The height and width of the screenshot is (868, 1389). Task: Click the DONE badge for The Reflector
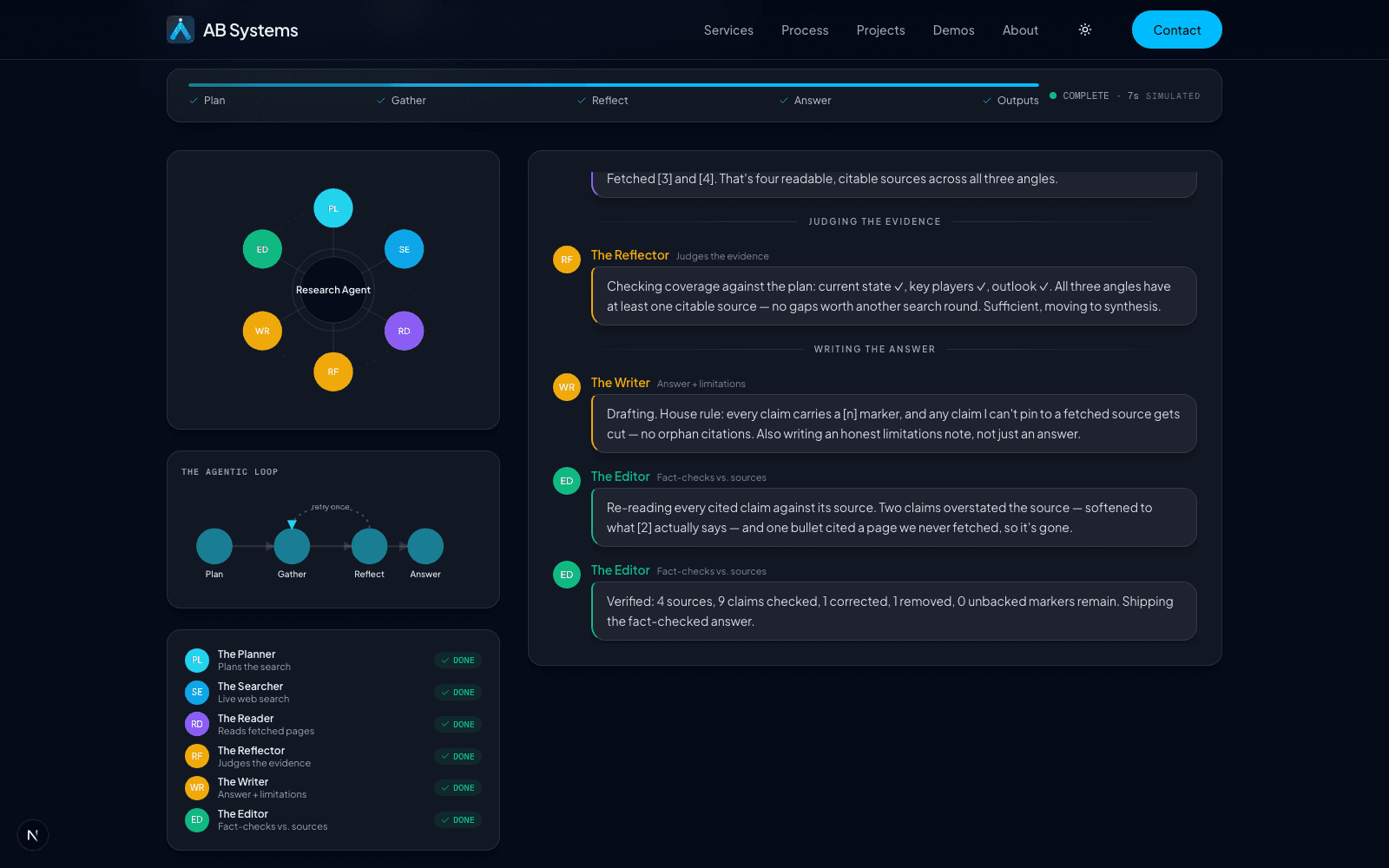tap(458, 757)
